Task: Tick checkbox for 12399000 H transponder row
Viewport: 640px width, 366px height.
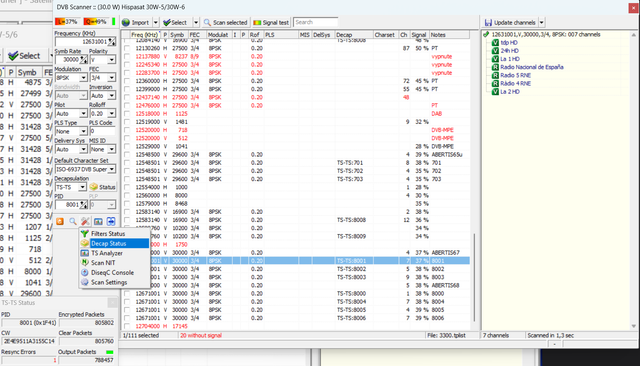Action: coord(127,89)
